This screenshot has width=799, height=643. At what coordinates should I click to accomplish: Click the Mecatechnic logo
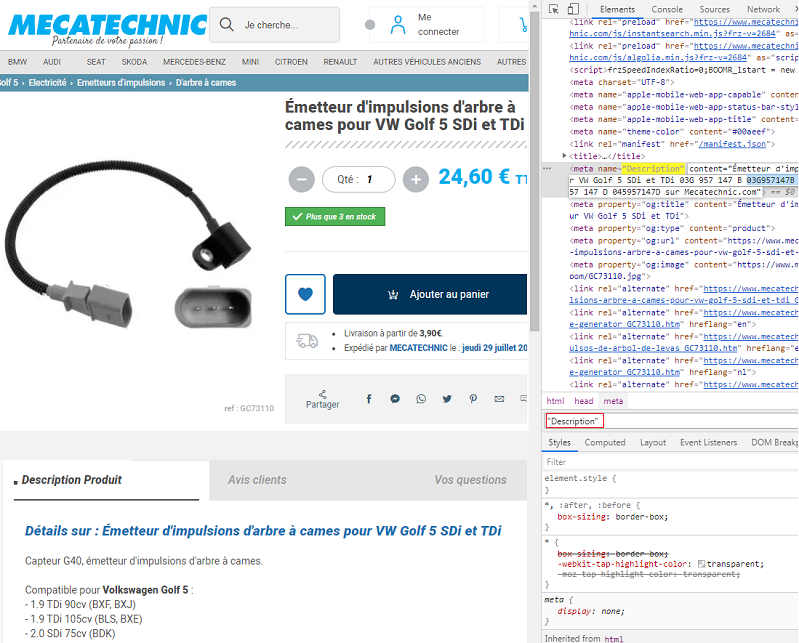pyautogui.click(x=108, y=29)
